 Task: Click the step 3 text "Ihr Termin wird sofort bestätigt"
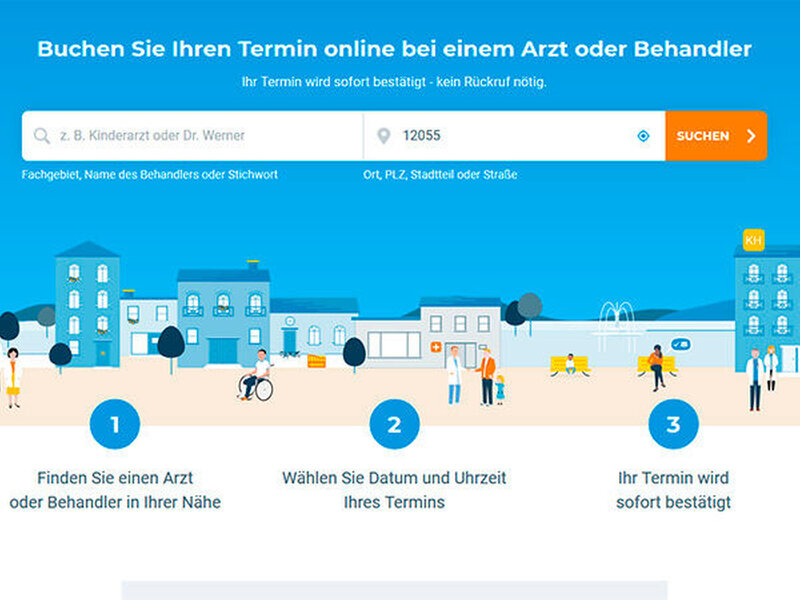coord(673,490)
